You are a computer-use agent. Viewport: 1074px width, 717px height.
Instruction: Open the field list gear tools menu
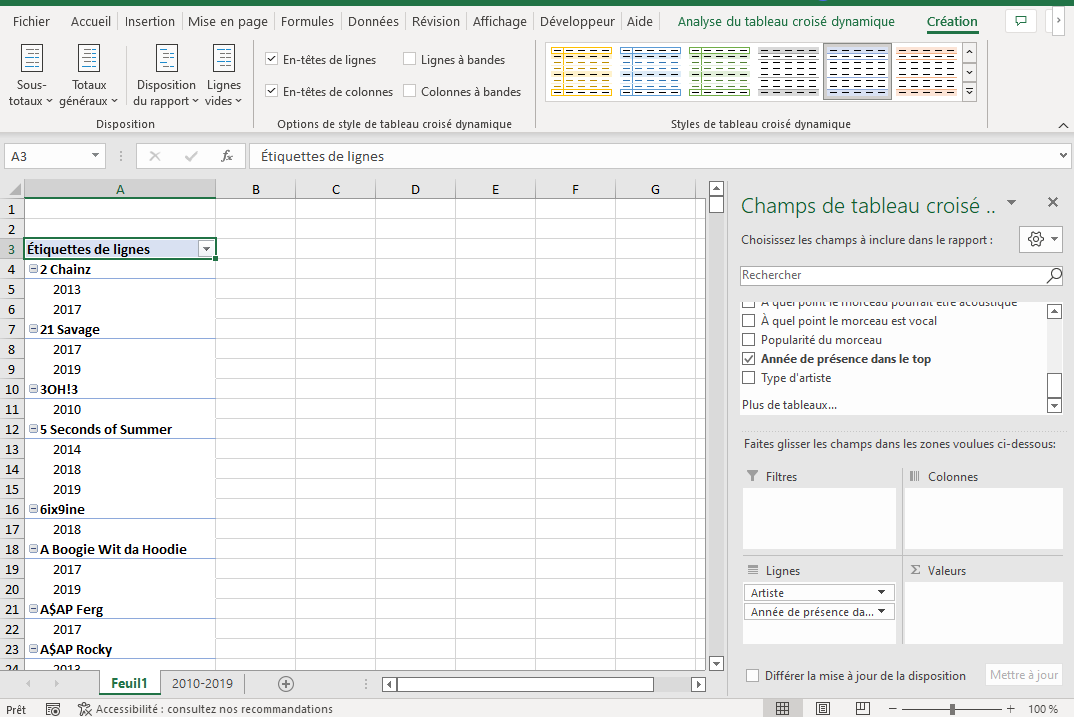point(1040,239)
